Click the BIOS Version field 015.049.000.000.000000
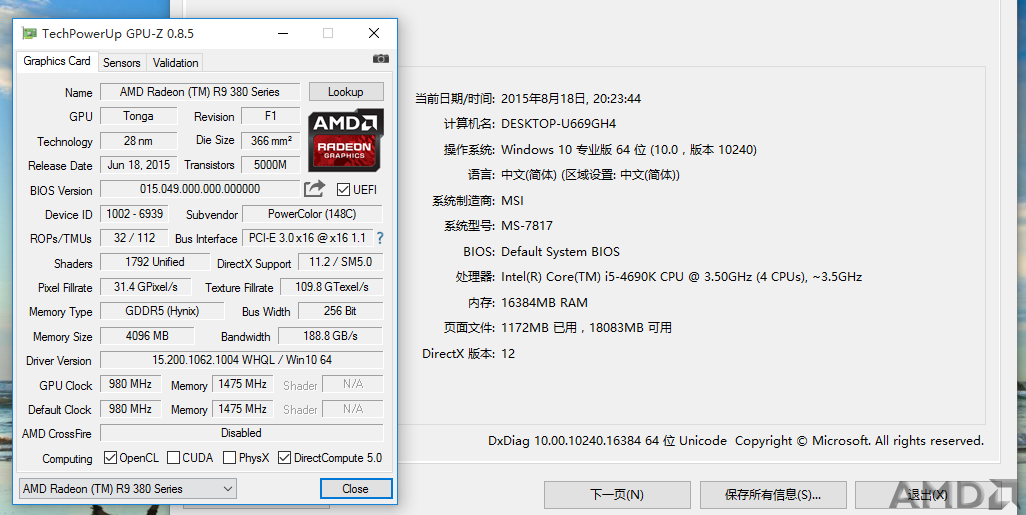 coord(200,188)
